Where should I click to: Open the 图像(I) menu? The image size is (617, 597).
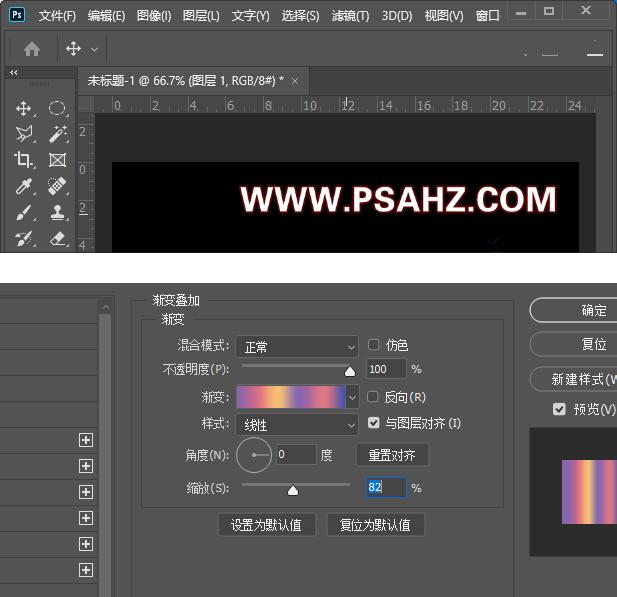[154, 16]
